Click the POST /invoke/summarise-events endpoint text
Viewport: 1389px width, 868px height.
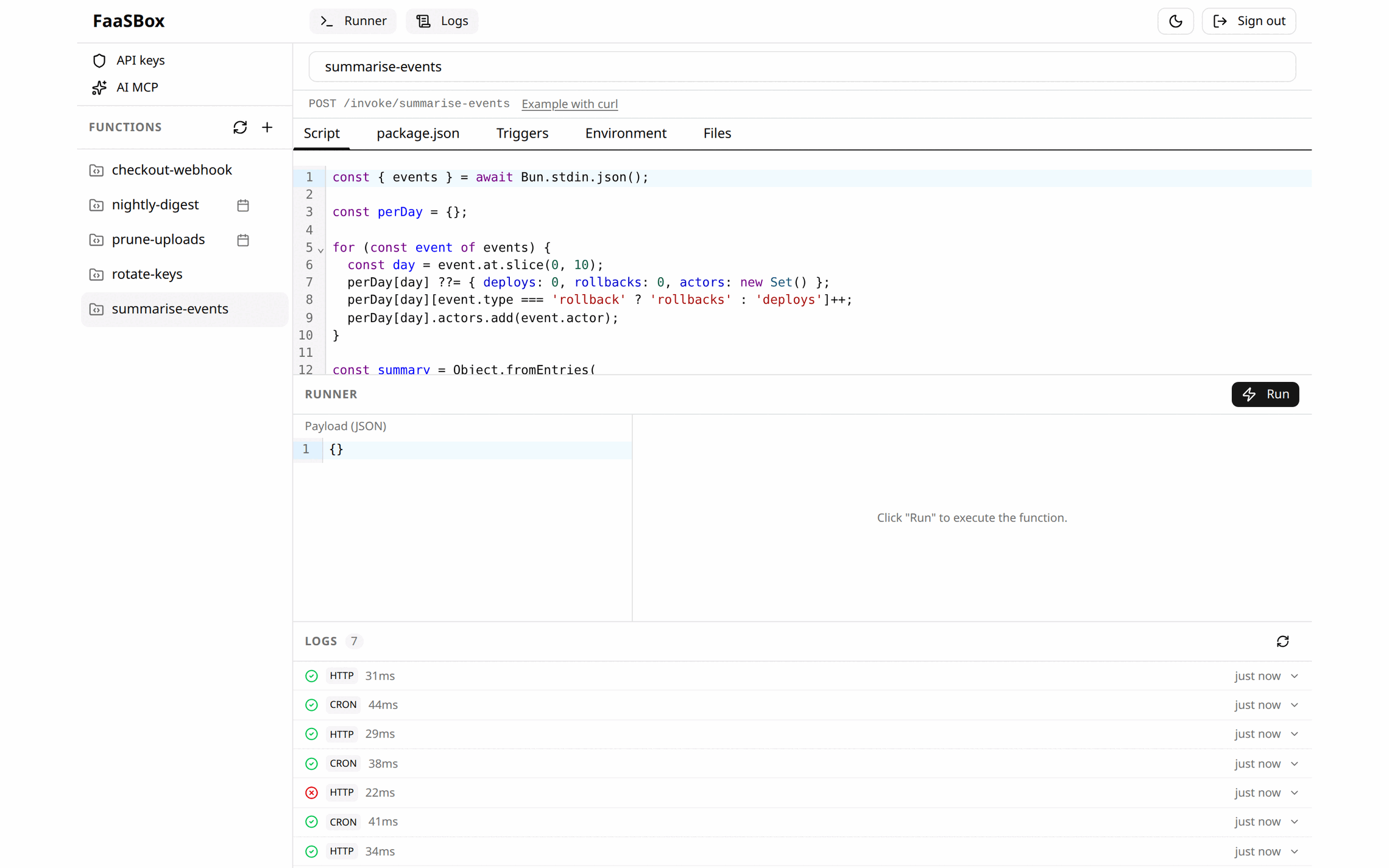pyautogui.click(x=409, y=104)
